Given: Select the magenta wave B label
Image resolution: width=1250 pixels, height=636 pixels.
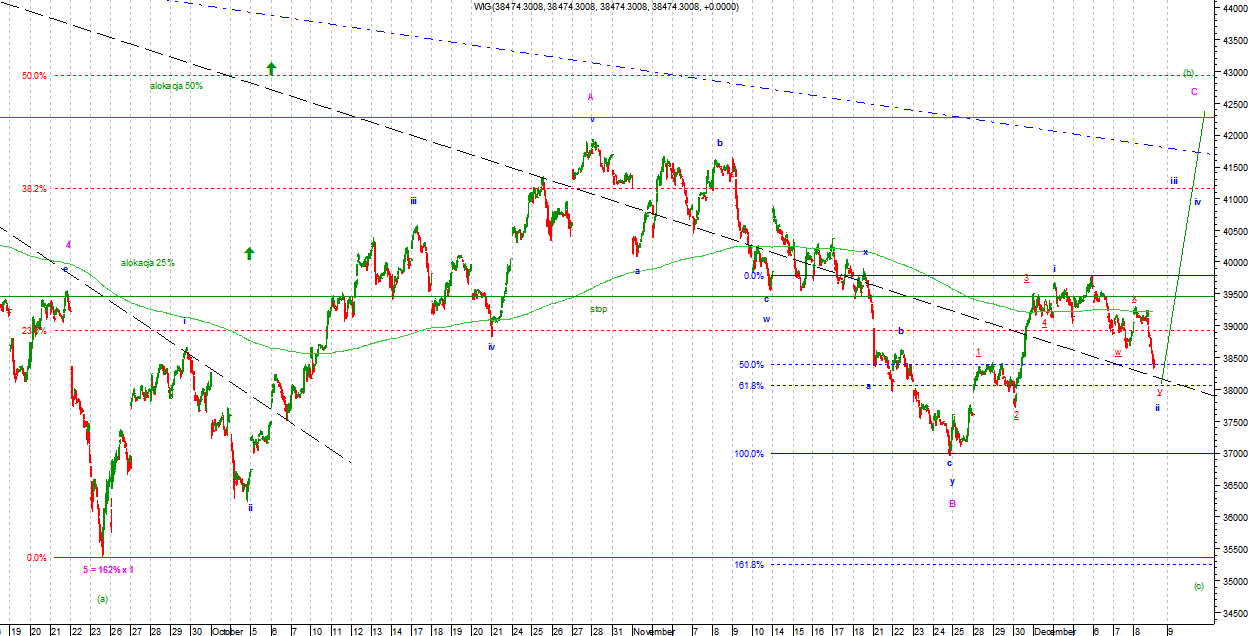Looking at the screenshot, I should point(952,504).
